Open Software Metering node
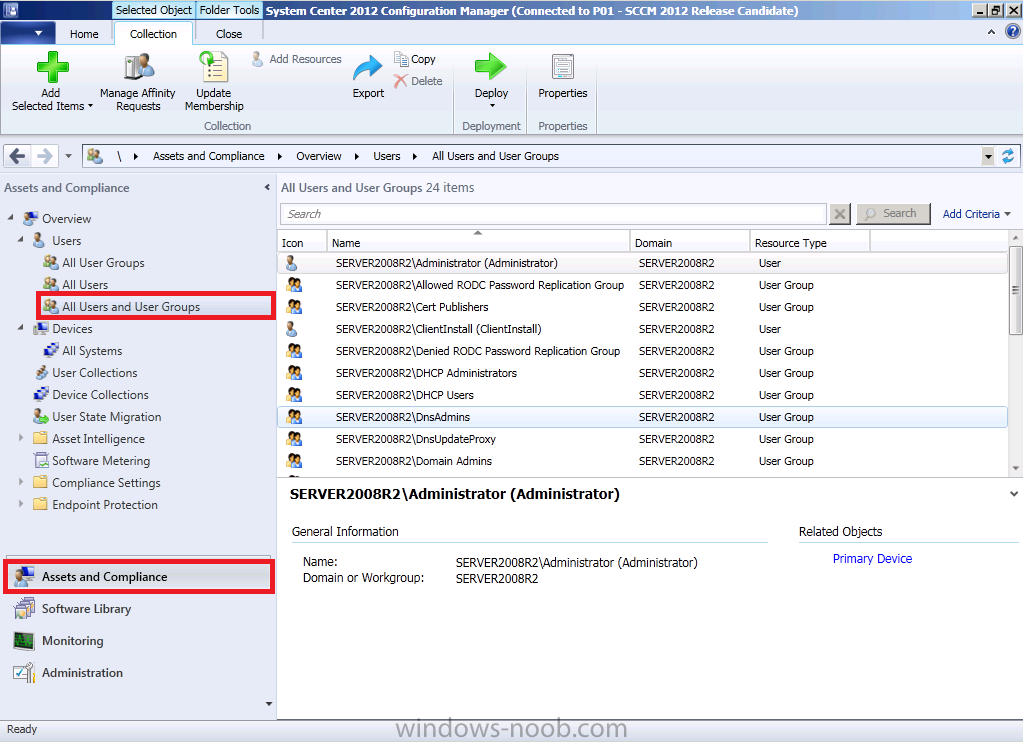Screen dimensions: 1023x743 click(91, 461)
